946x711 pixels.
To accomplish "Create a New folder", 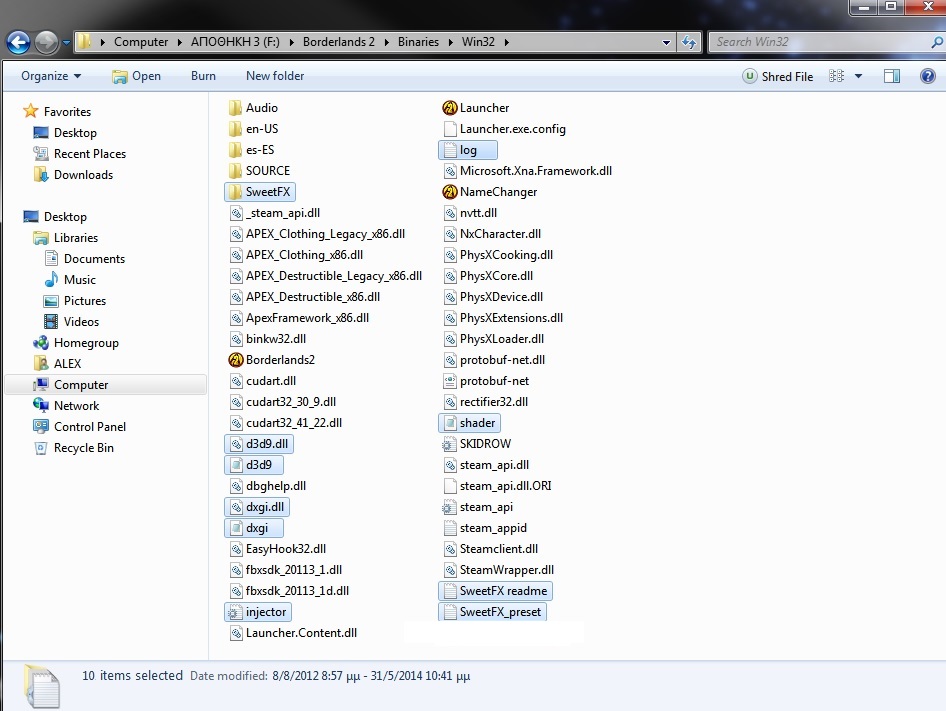I will (x=275, y=76).
